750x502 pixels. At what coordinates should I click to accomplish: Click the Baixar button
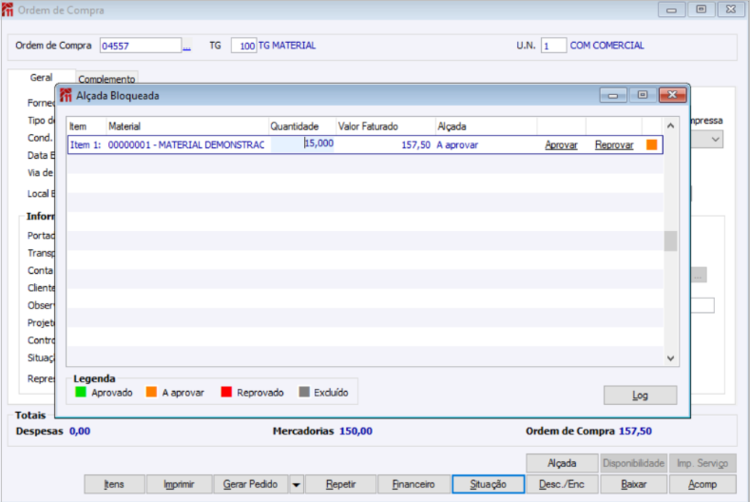click(x=634, y=484)
